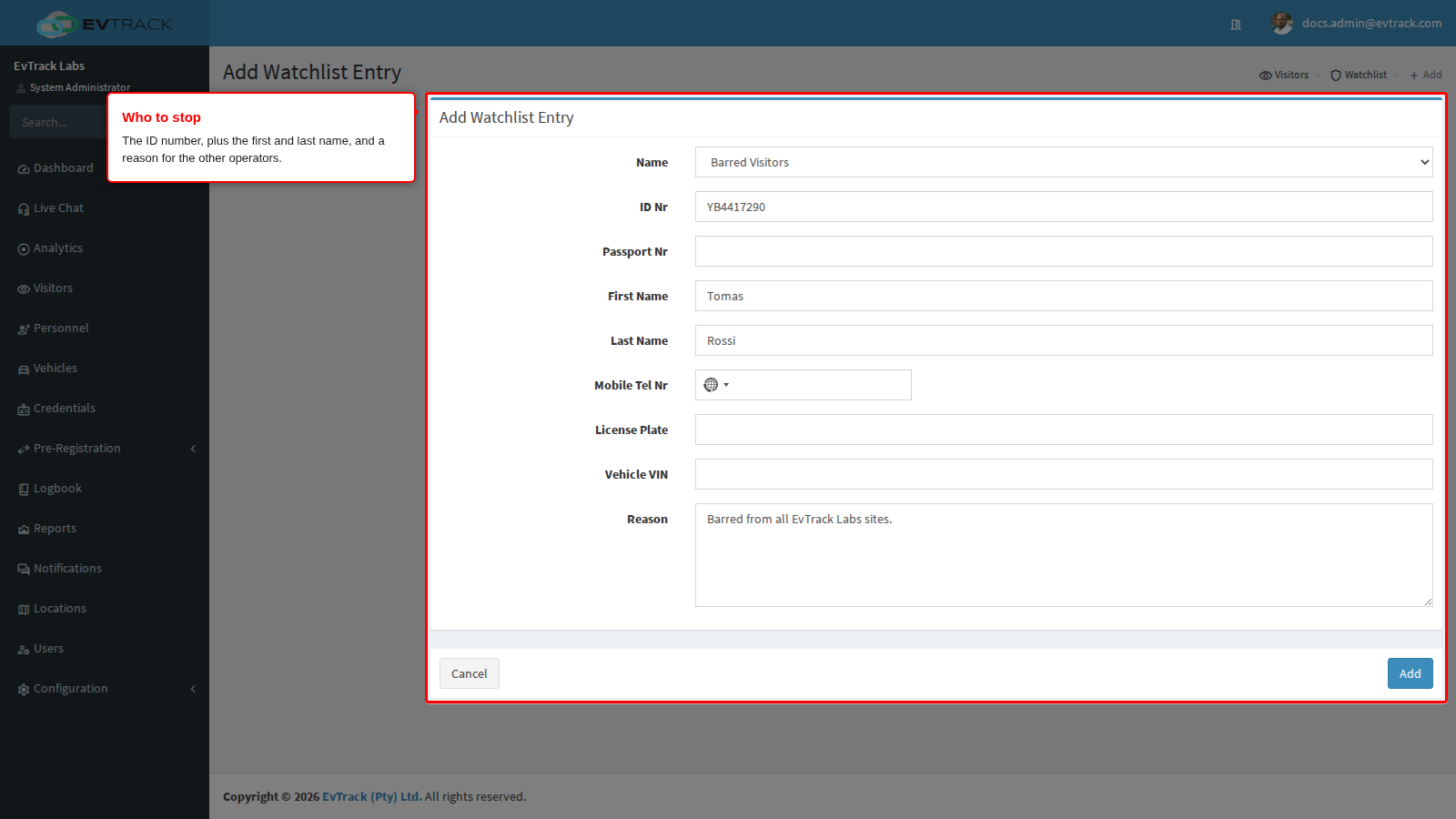Open Dashboard from the sidebar
Screen dimensions: 1456x819
(x=63, y=168)
